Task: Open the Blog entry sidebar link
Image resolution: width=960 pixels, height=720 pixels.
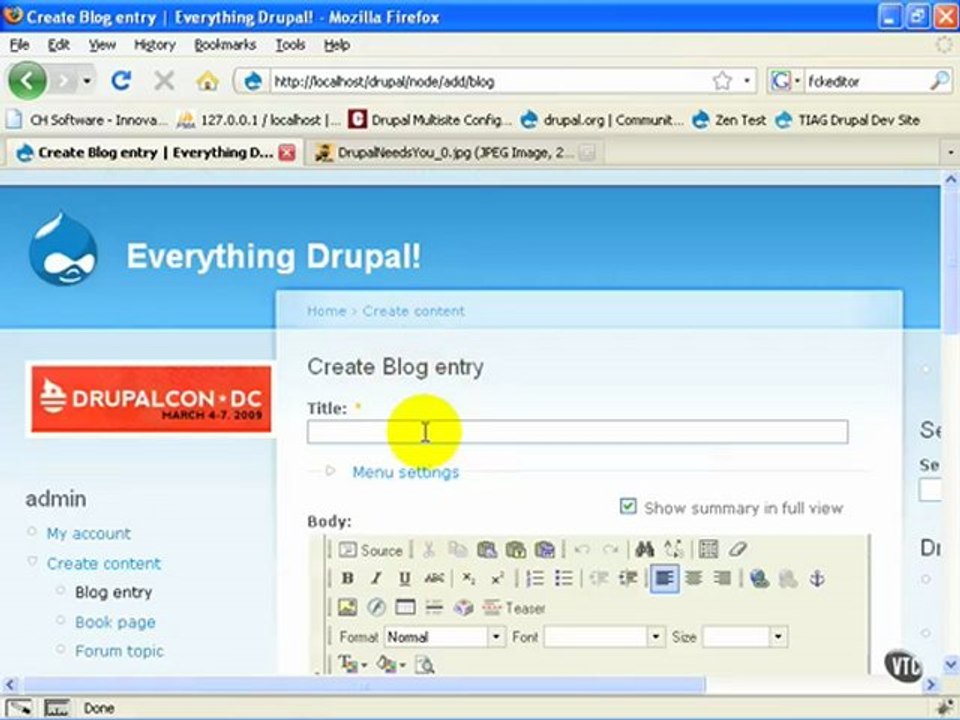Action: (x=113, y=592)
